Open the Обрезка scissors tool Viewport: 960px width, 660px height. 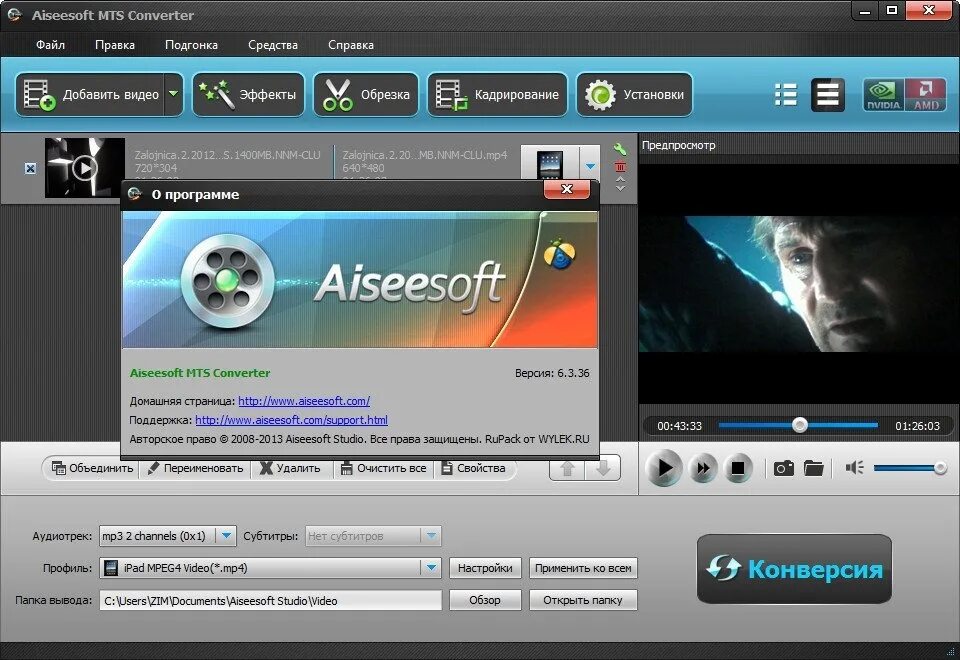pyautogui.click(x=366, y=95)
